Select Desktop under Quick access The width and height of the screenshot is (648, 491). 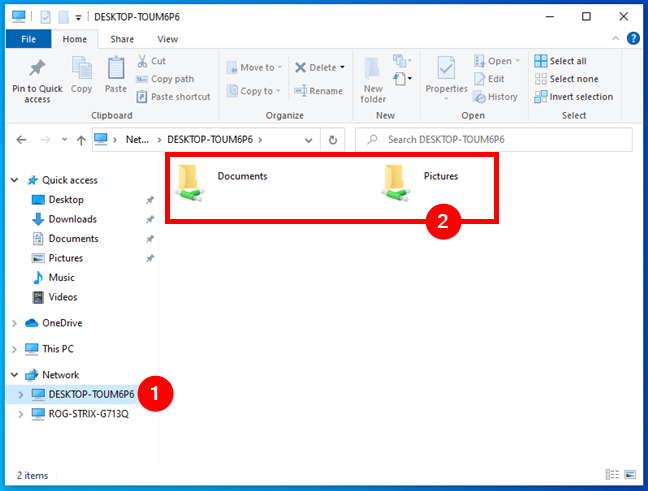pos(66,200)
